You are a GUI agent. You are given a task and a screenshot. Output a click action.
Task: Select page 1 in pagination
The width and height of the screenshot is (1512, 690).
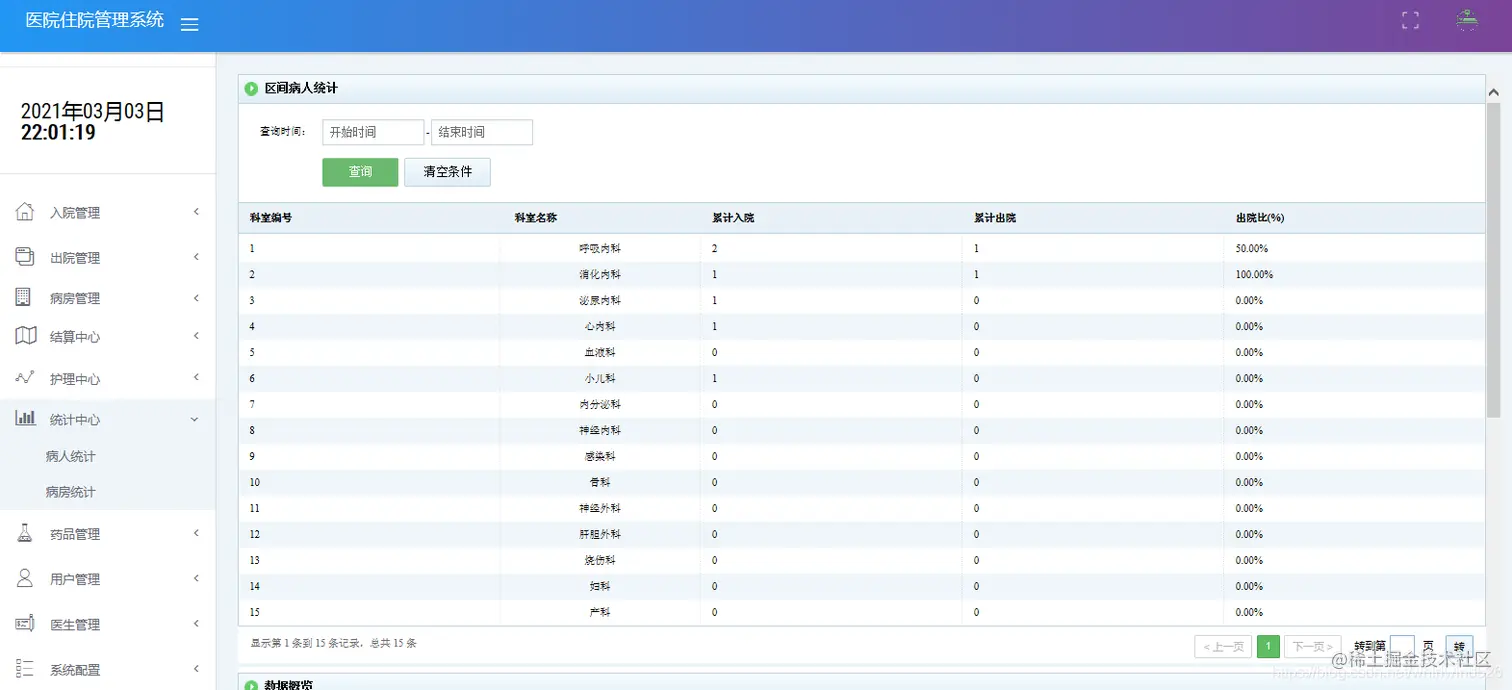(x=1268, y=647)
